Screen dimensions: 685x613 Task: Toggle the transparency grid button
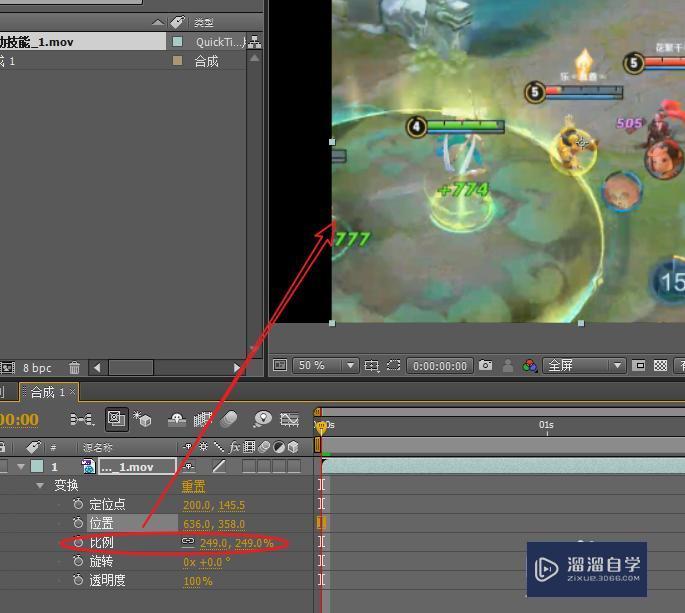pyautogui.click(x=661, y=365)
